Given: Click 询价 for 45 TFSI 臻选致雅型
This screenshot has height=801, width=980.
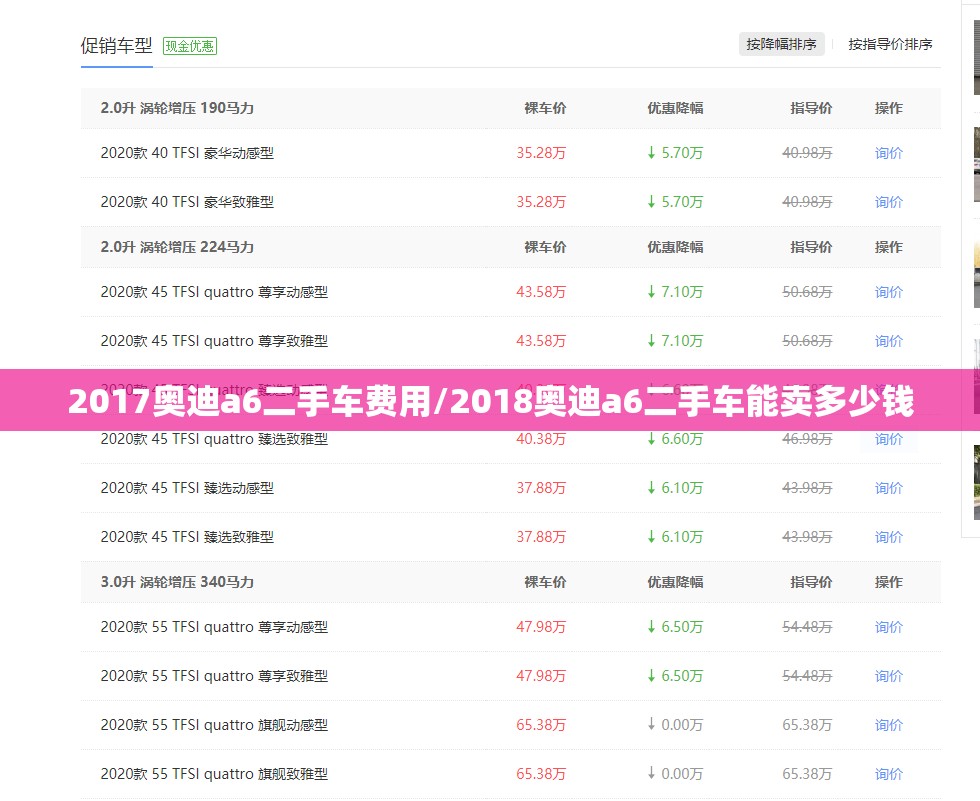Looking at the screenshot, I should coord(889,537).
